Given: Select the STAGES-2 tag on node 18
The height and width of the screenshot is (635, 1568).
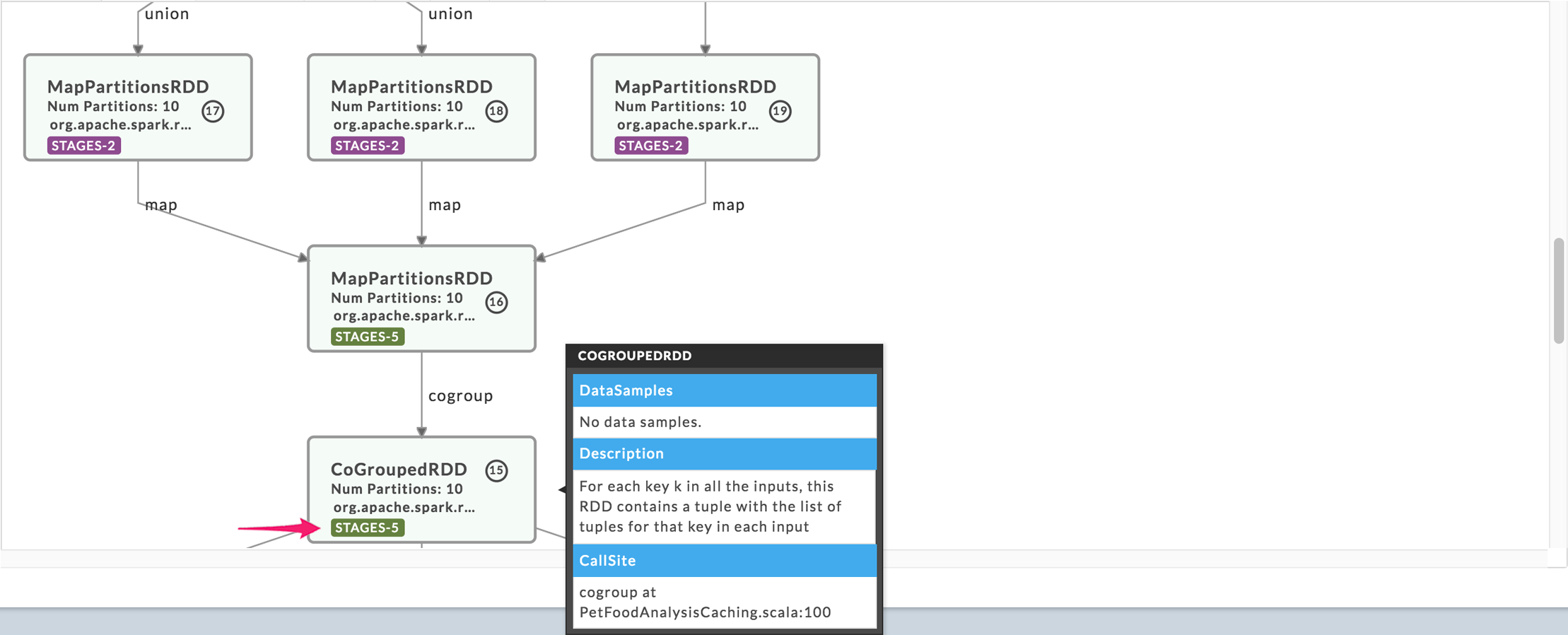Looking at the screenshot, I should pos(368,146).
